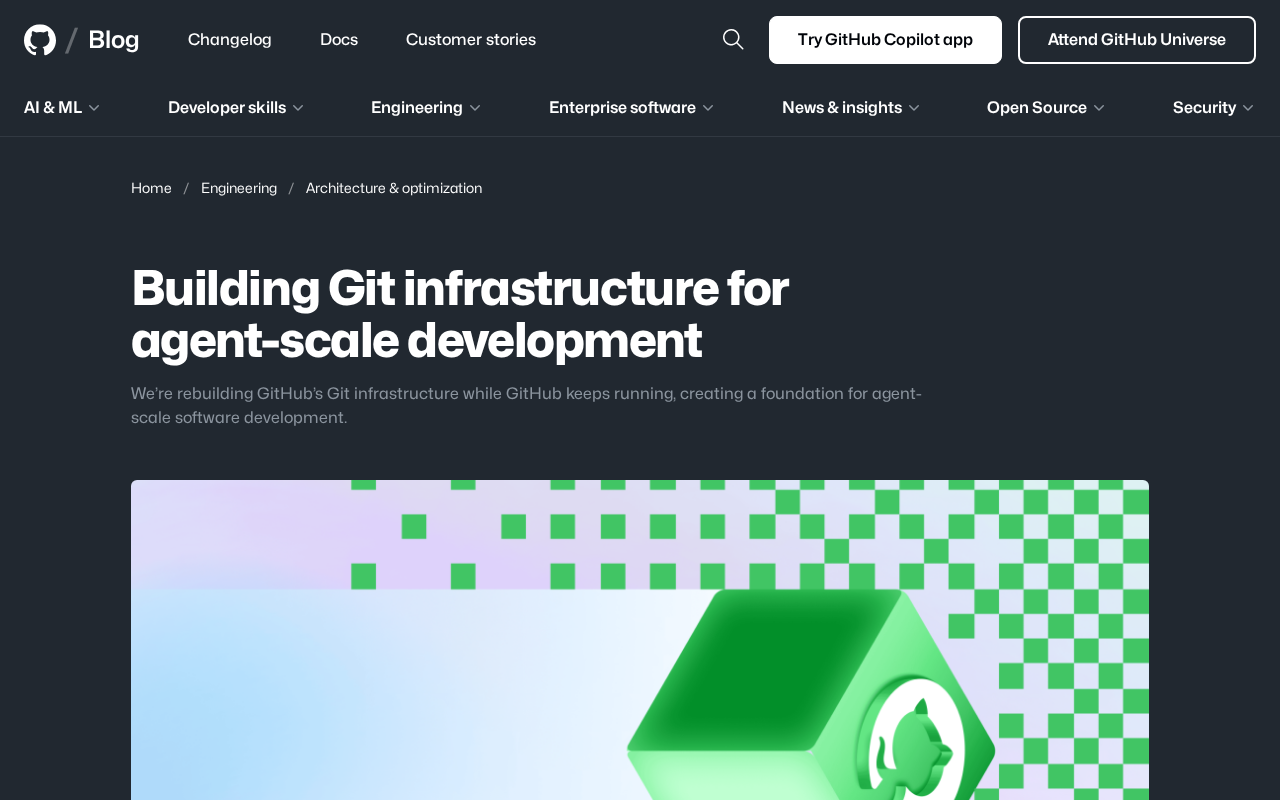Expand the AI & ML menu
Image resolution: width=1280 pixels, height=800 pixels.
pos(62,107)
